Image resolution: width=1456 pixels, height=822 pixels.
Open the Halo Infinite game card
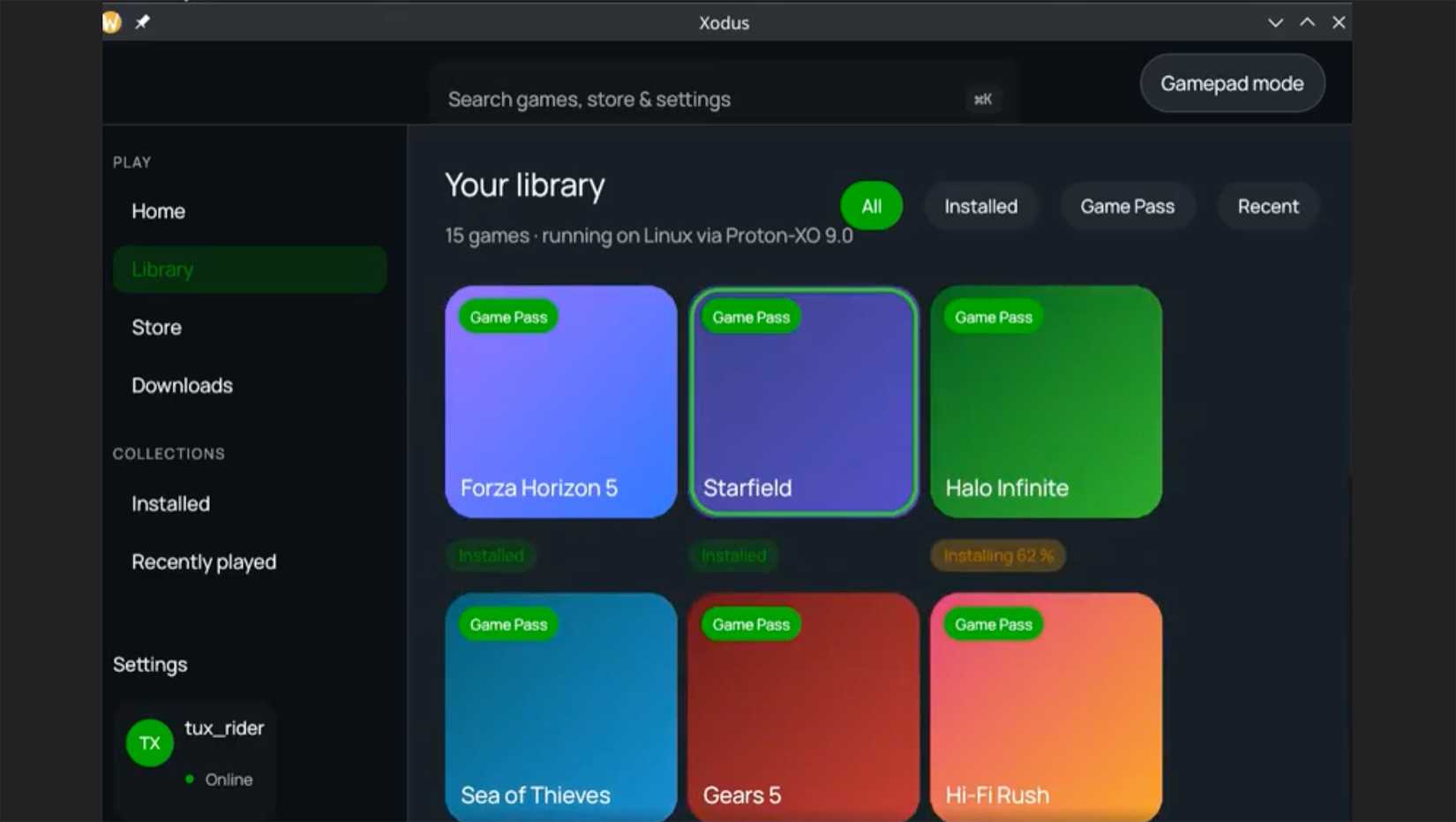(1047, 402)
